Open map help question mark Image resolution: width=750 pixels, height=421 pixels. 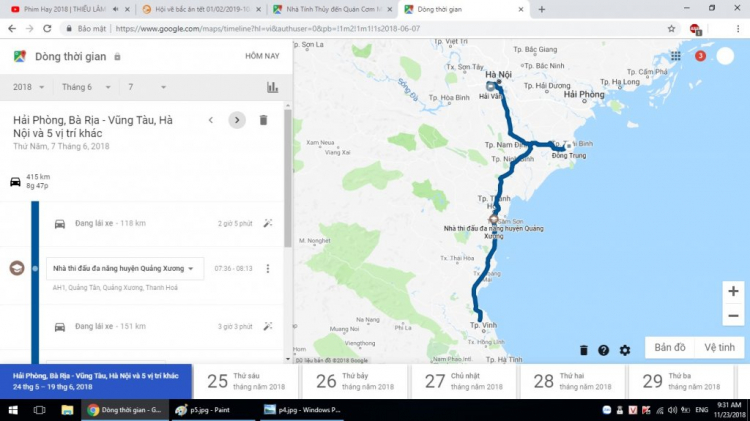(x=604, y=350)
